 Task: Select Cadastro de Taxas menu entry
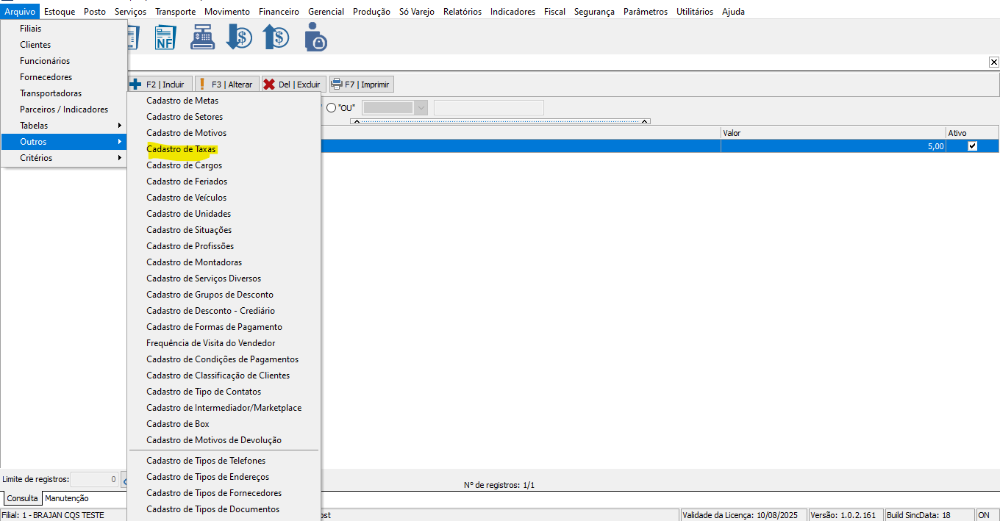coord(181,149)
